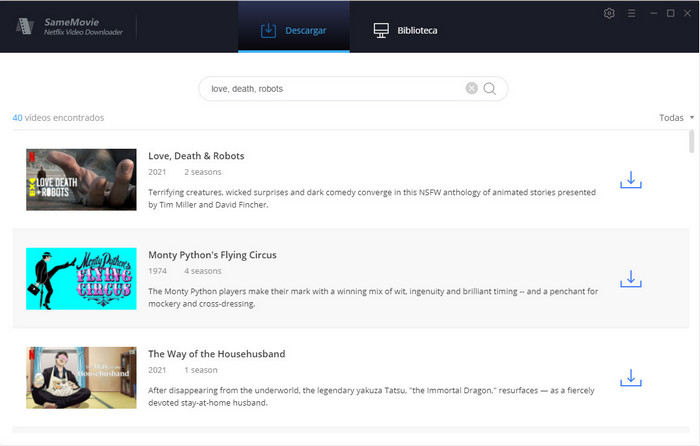Minimize the SameMovie window
Viewport: 700px width, 446px height.
tap(654, 13)
